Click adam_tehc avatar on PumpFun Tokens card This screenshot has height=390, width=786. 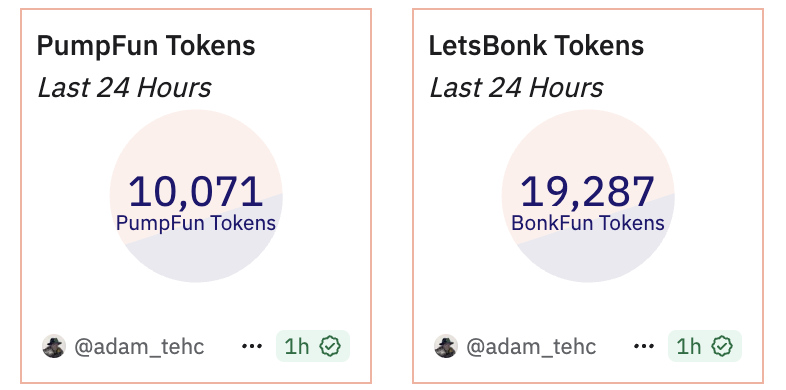(54, 346)
